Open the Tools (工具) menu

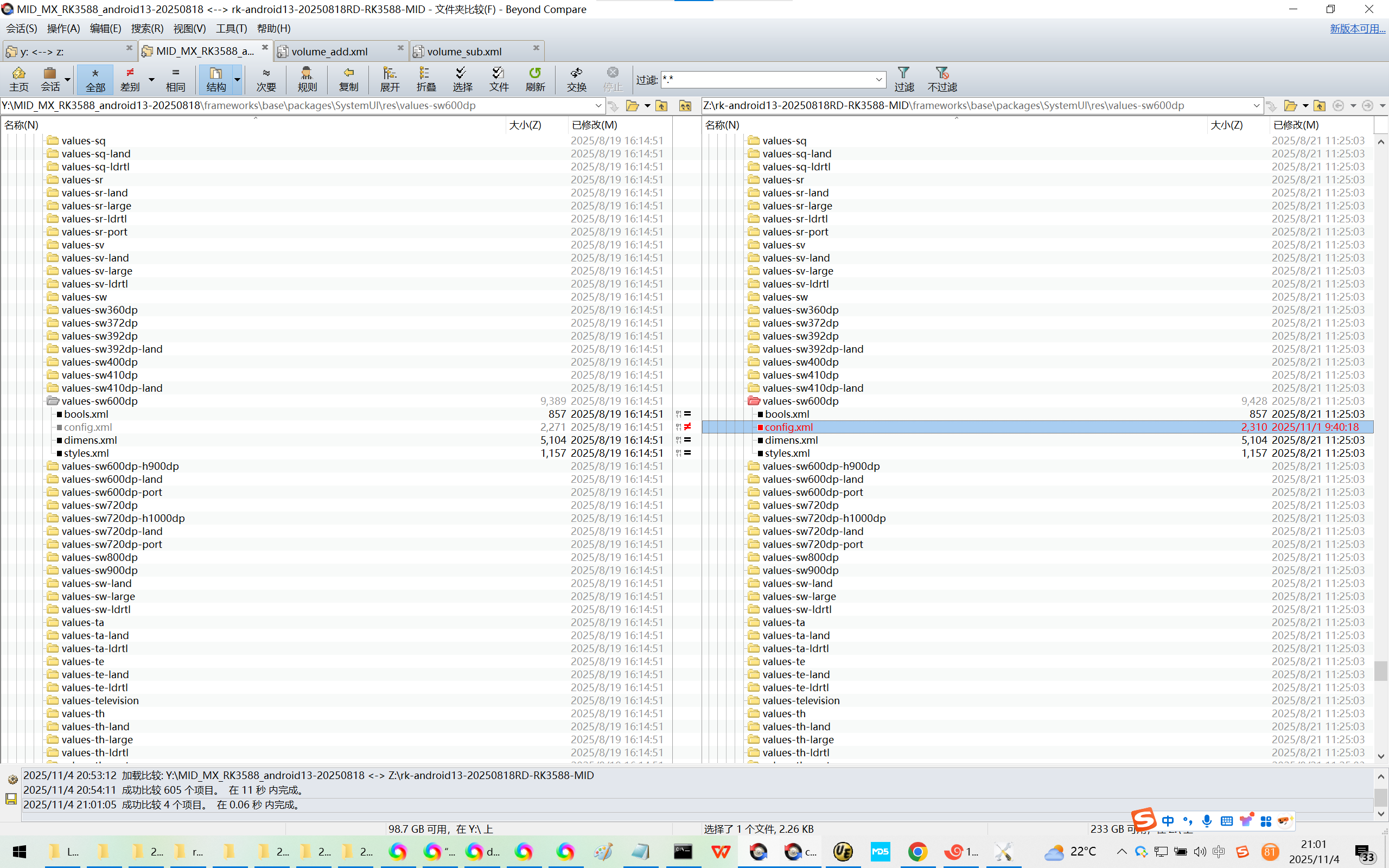pos(231,28)
